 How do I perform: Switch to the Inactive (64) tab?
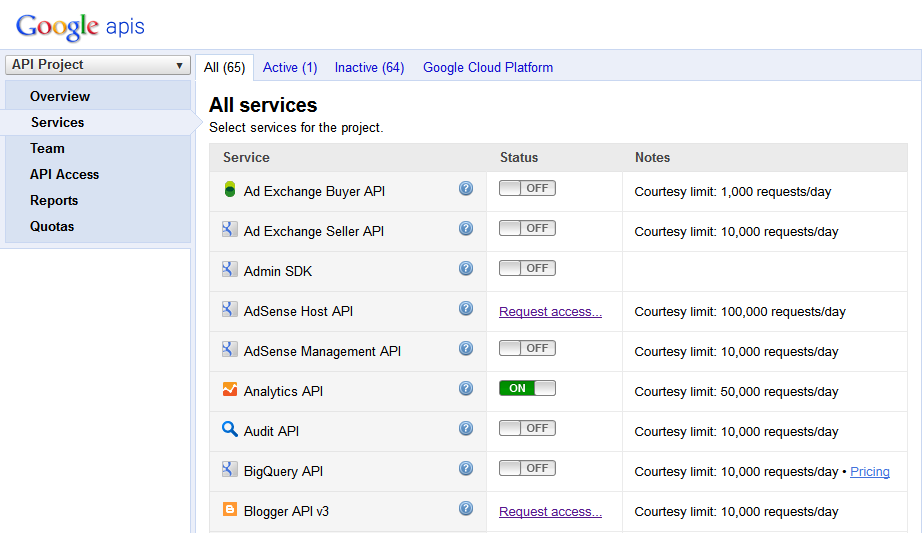pos(369,68)
